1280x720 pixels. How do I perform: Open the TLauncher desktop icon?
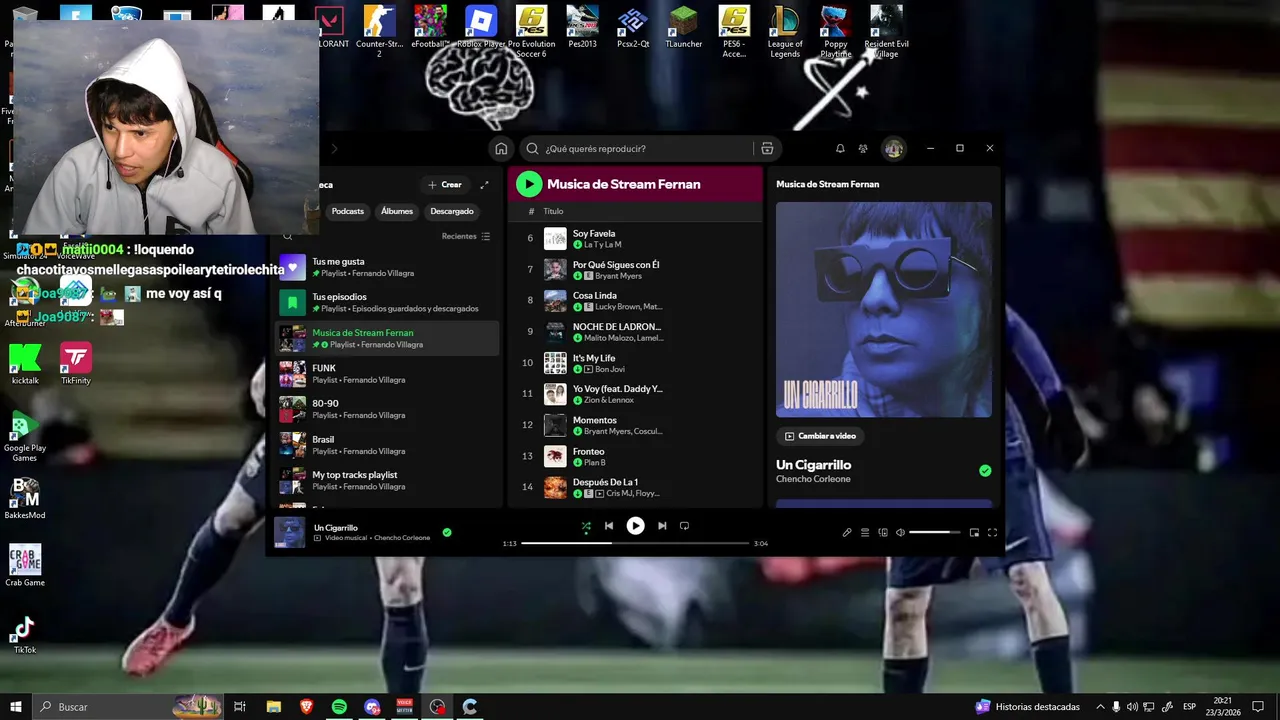coord(683,27)
